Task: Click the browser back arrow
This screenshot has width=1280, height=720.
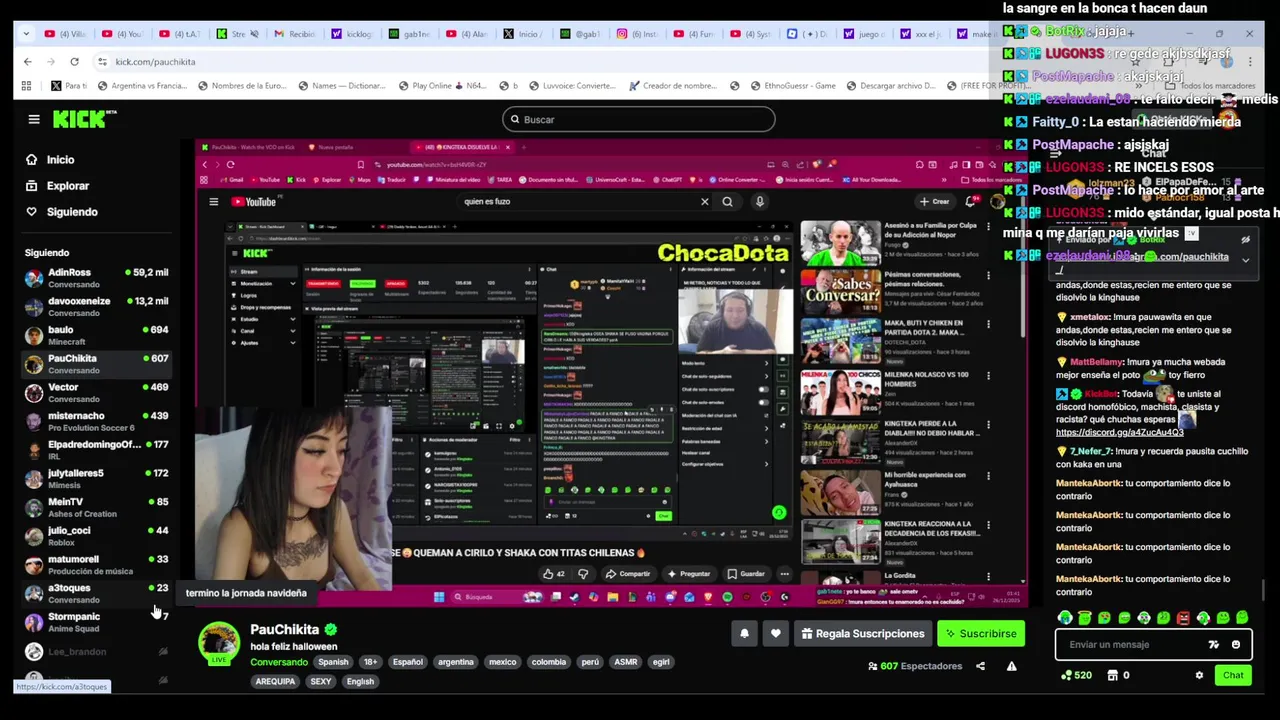Action: tap(27, 61)
